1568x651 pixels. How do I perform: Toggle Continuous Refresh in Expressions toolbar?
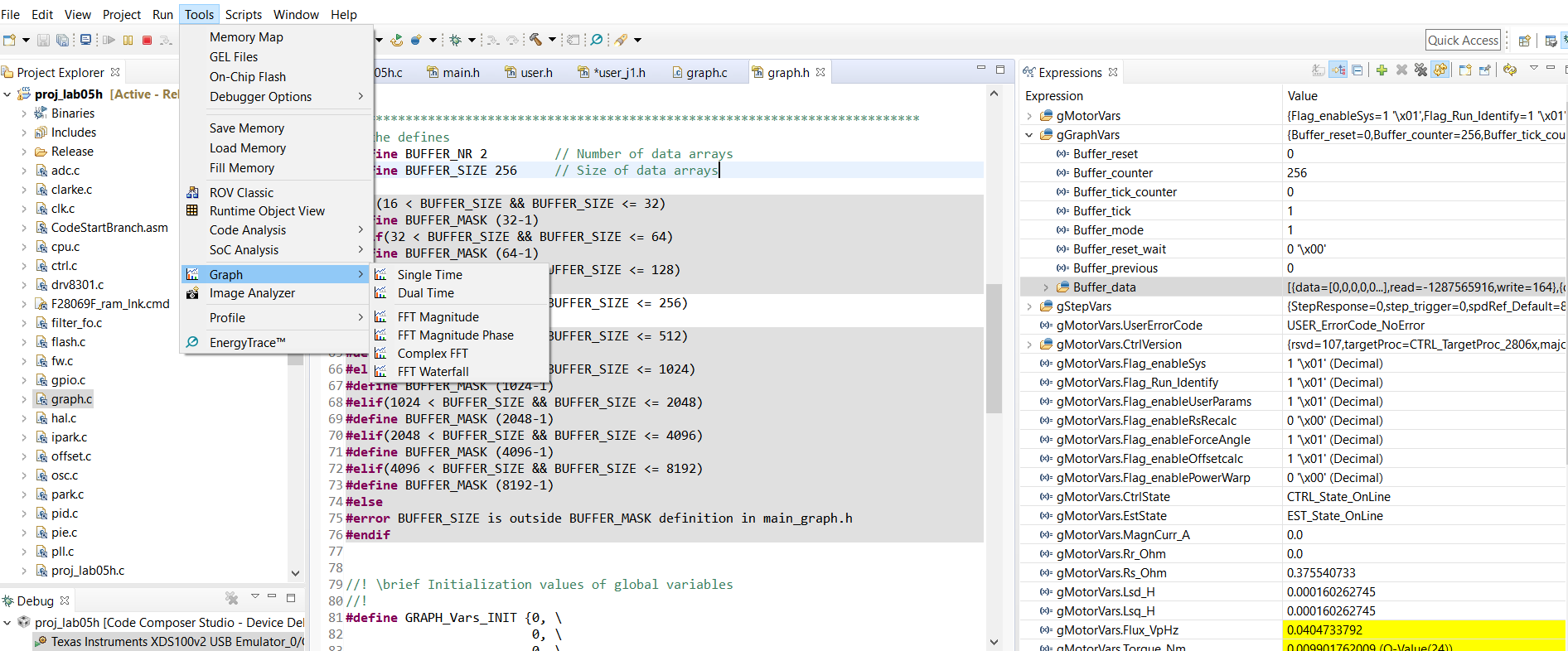[x=1440, y=70]
